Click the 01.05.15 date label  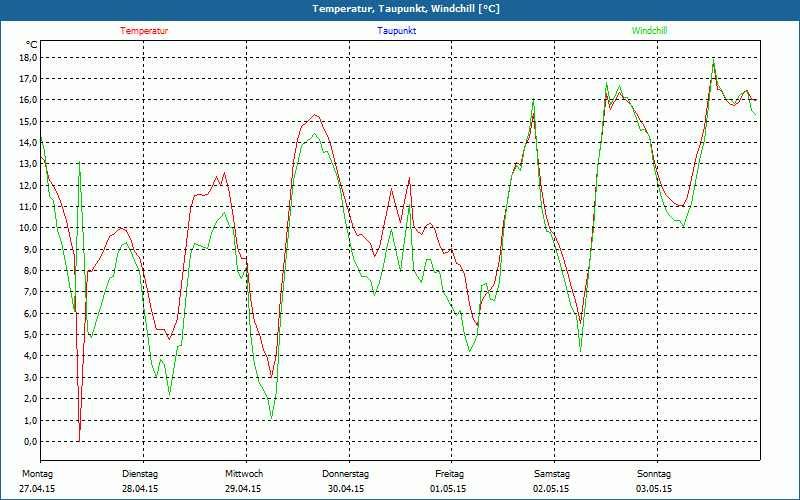click(x=448, y=489)
